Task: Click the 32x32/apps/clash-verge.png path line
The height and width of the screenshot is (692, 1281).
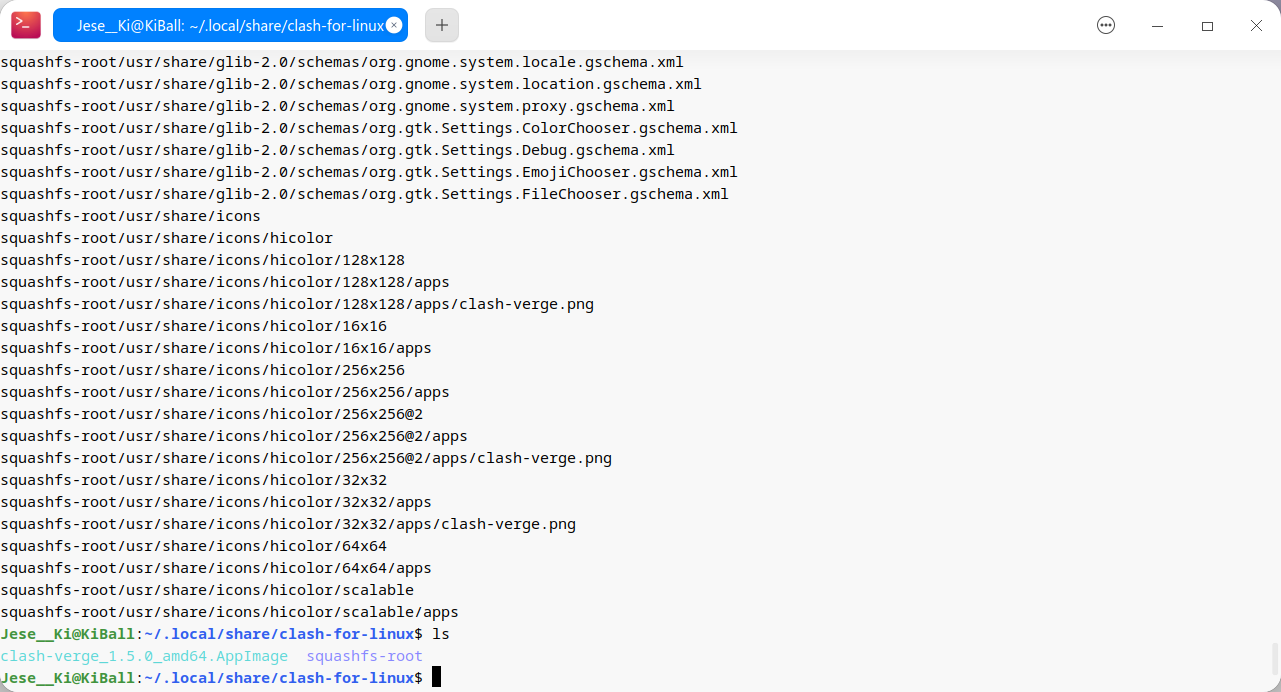Action: click(x=288, y=524)
